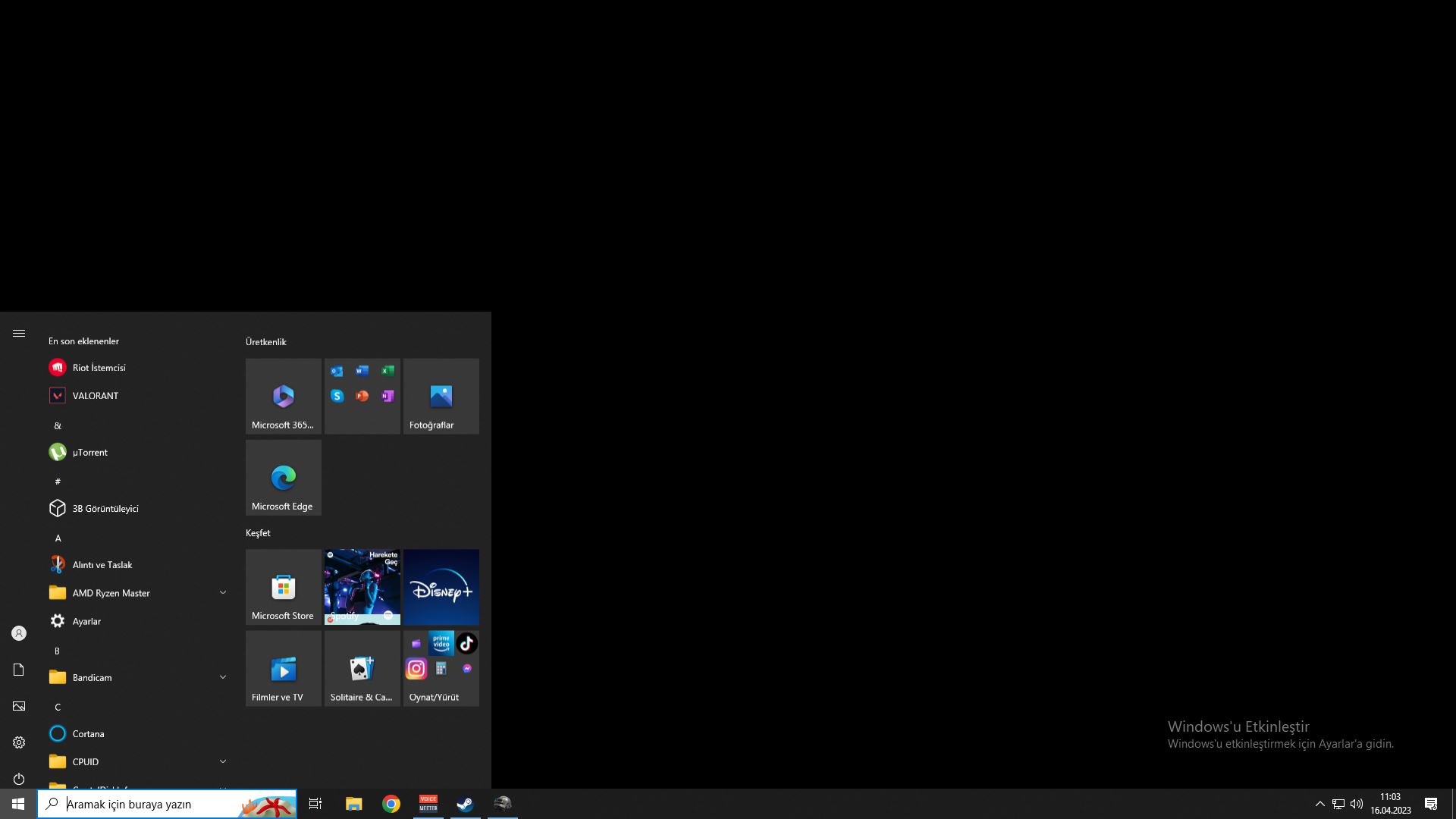Click the Windows Start button
The image size is (1456, 819).
18,804
